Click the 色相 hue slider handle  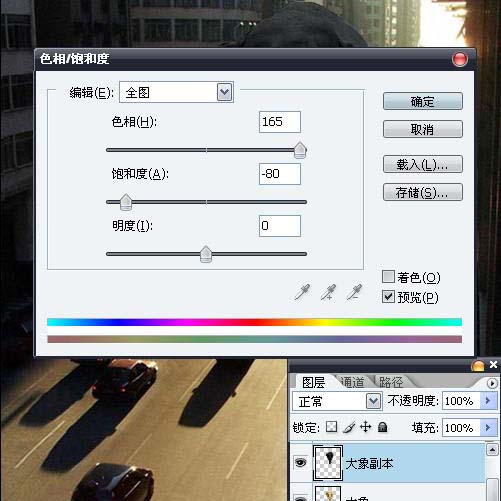[300, 150]
